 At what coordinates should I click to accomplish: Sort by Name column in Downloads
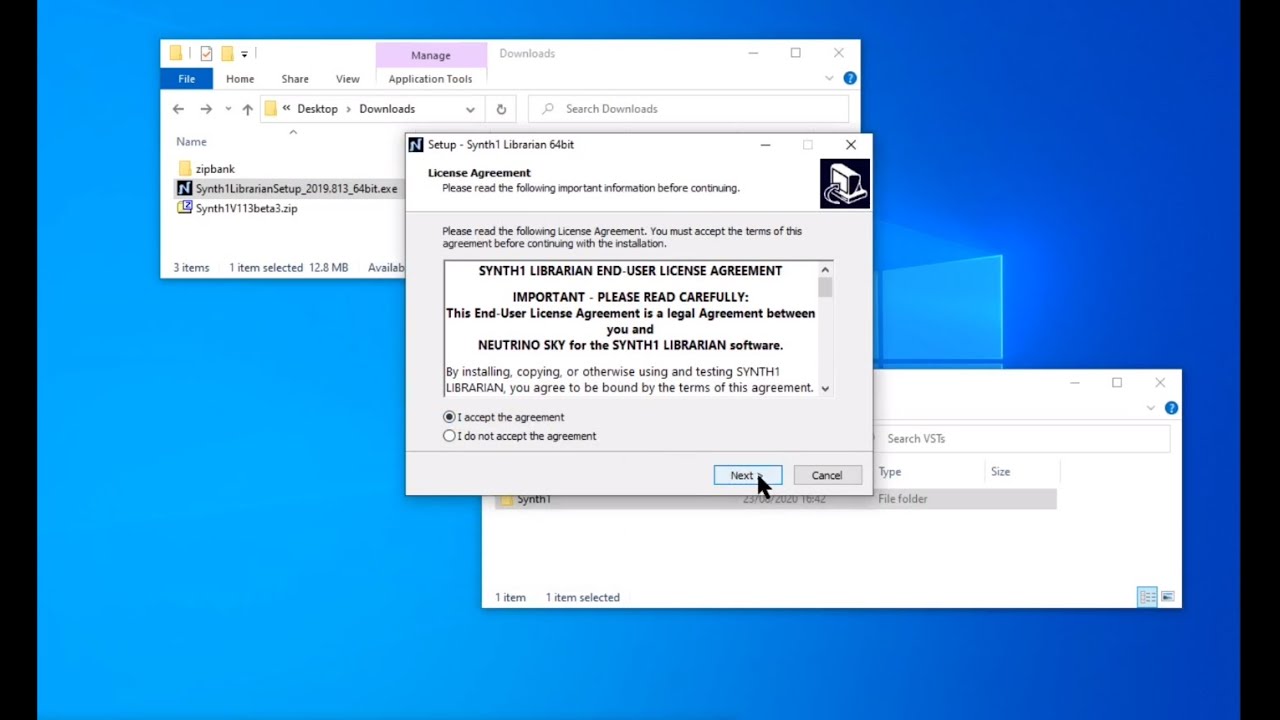(192, 142)
